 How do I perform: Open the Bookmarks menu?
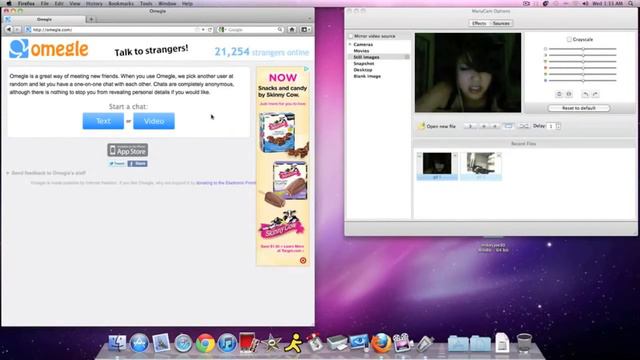121,3
